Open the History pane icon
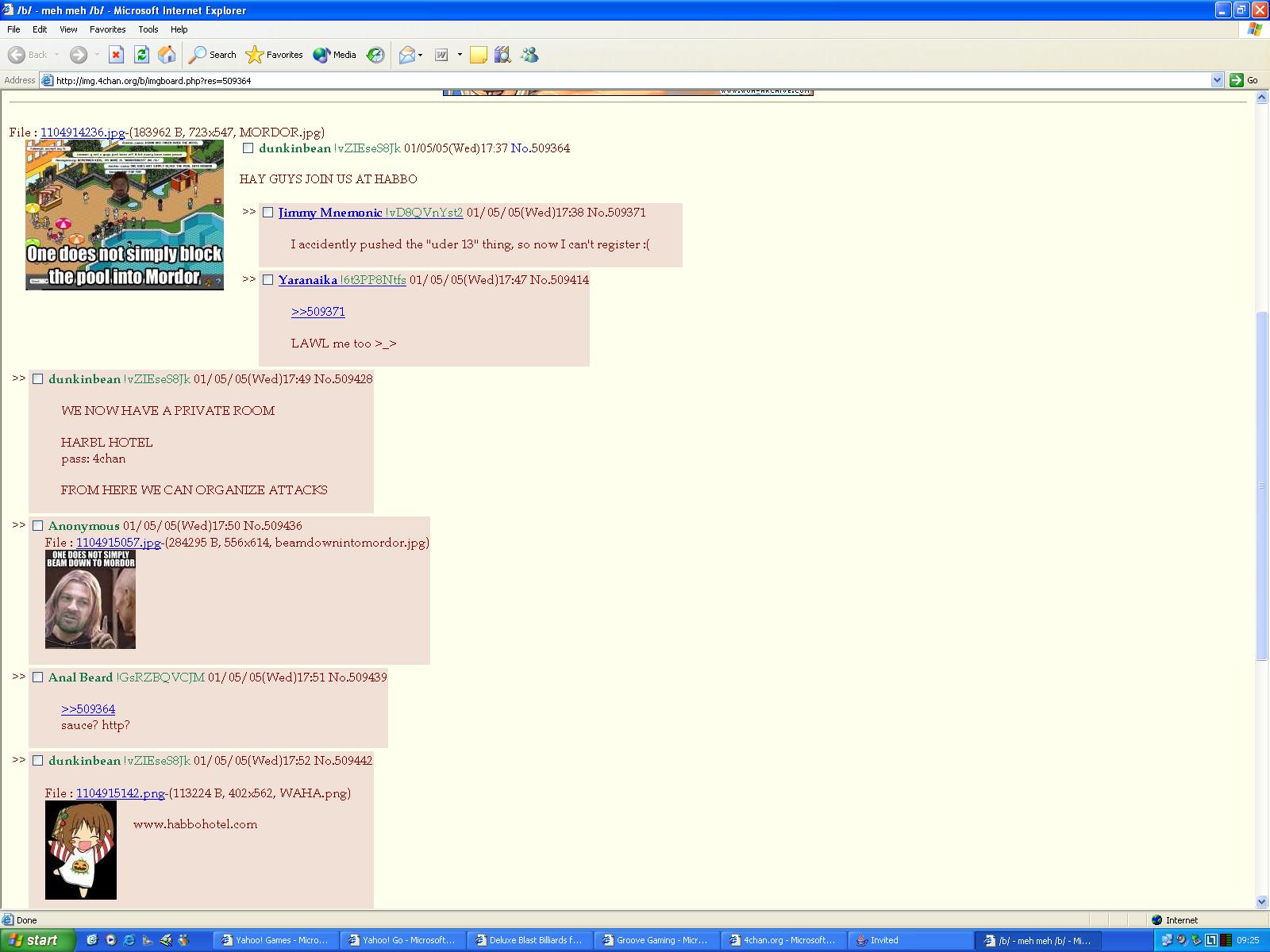Image resolution: width=1270 pixels, height=952 pixels. 375,55
